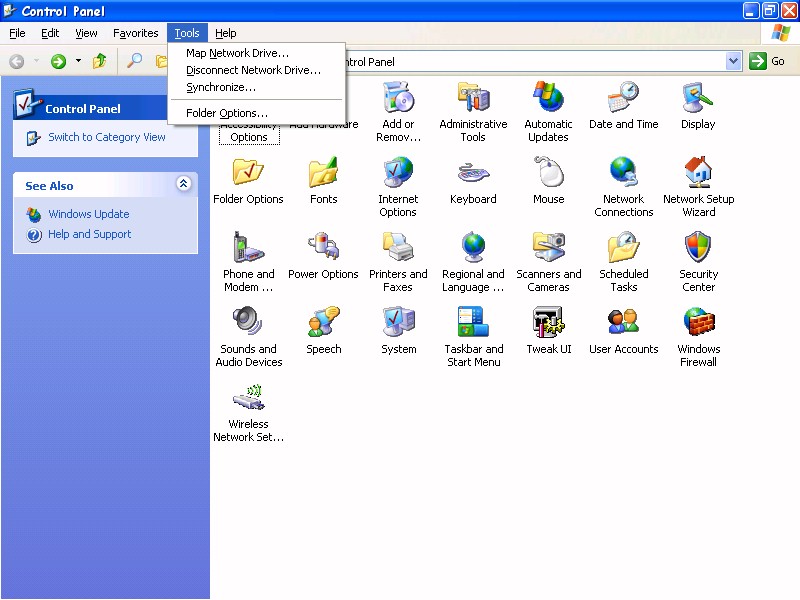Select the Accessibility Options icon label
The image size is (800, 600).
click(249, 134)
